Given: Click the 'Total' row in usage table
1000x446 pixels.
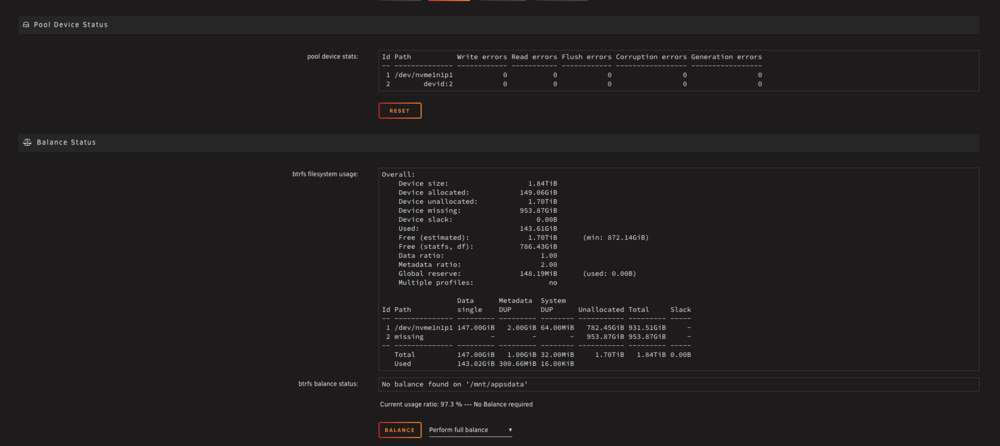Looking at the screenshot, I should point(543,354).
